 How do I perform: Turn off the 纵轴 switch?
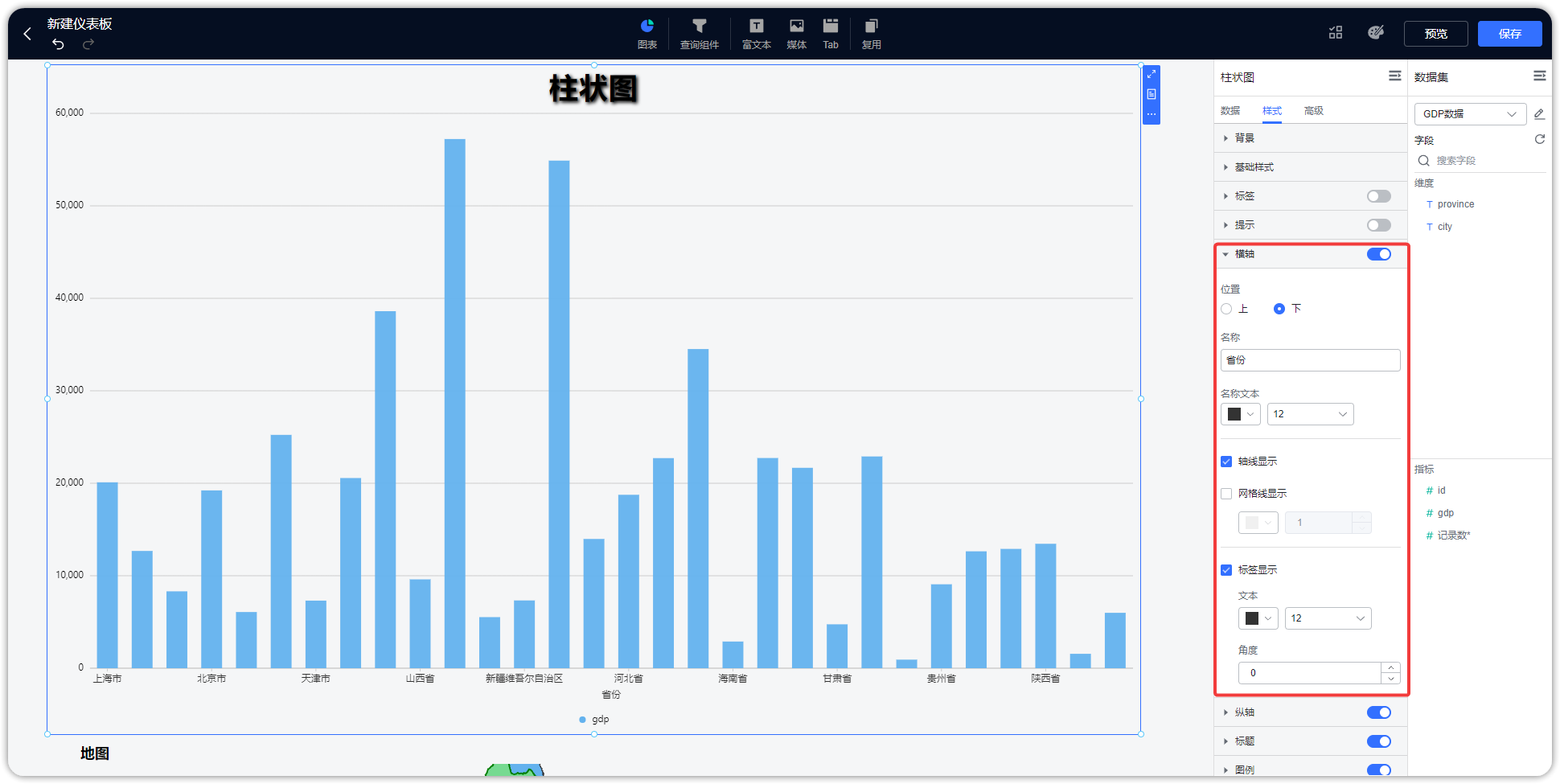pos(1379,712)
